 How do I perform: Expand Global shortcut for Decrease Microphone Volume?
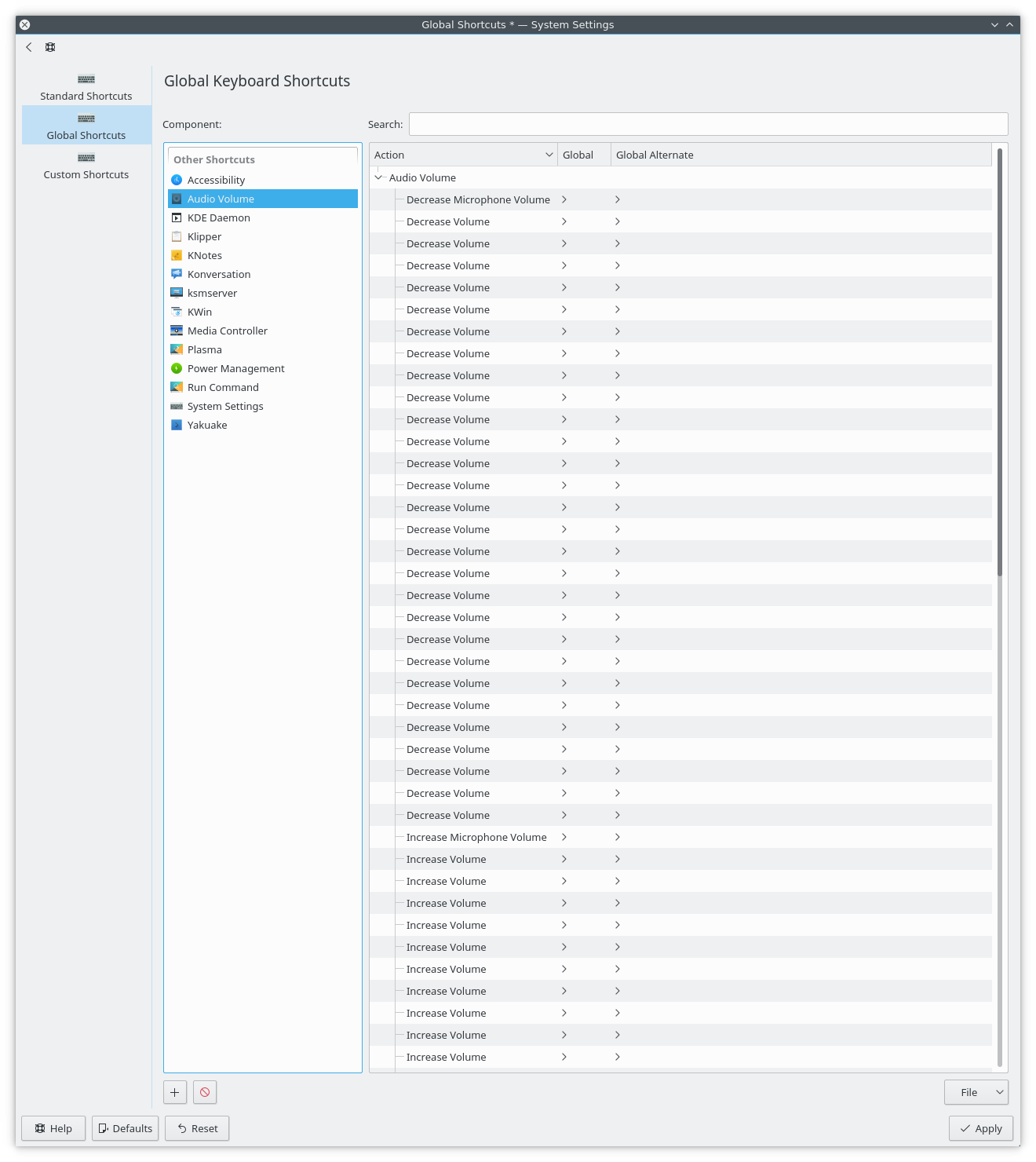(x=564, y=199)
